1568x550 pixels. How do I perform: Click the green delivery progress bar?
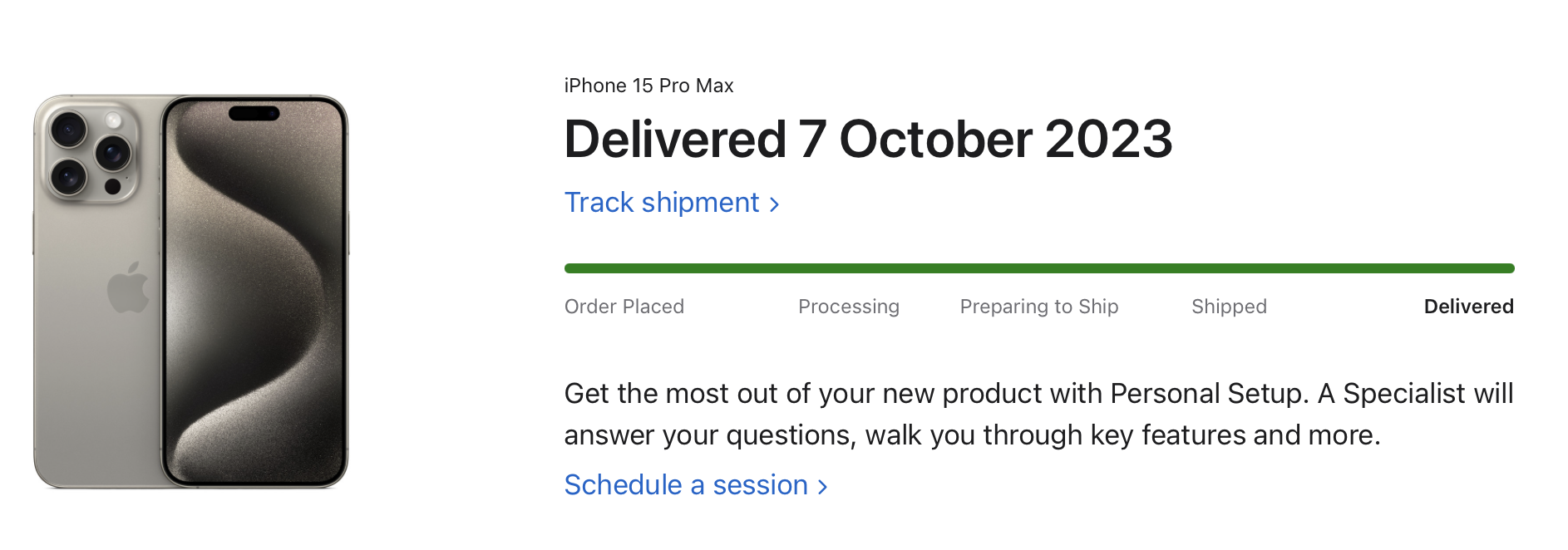[1038, 268]
